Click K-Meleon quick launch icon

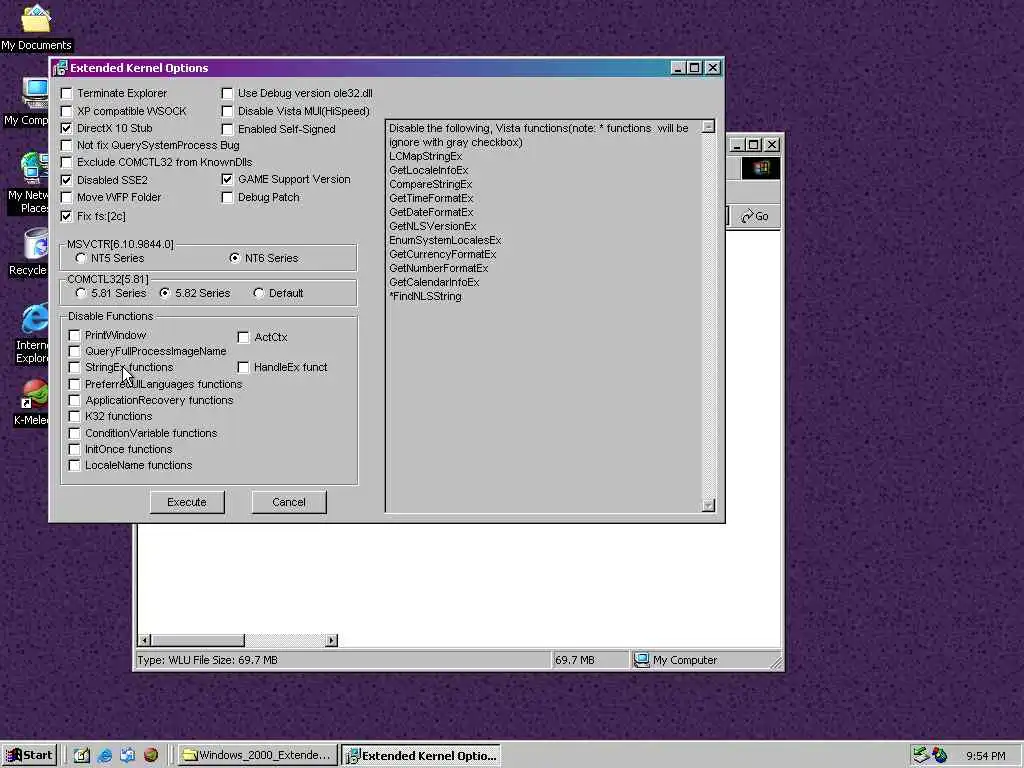151,756
